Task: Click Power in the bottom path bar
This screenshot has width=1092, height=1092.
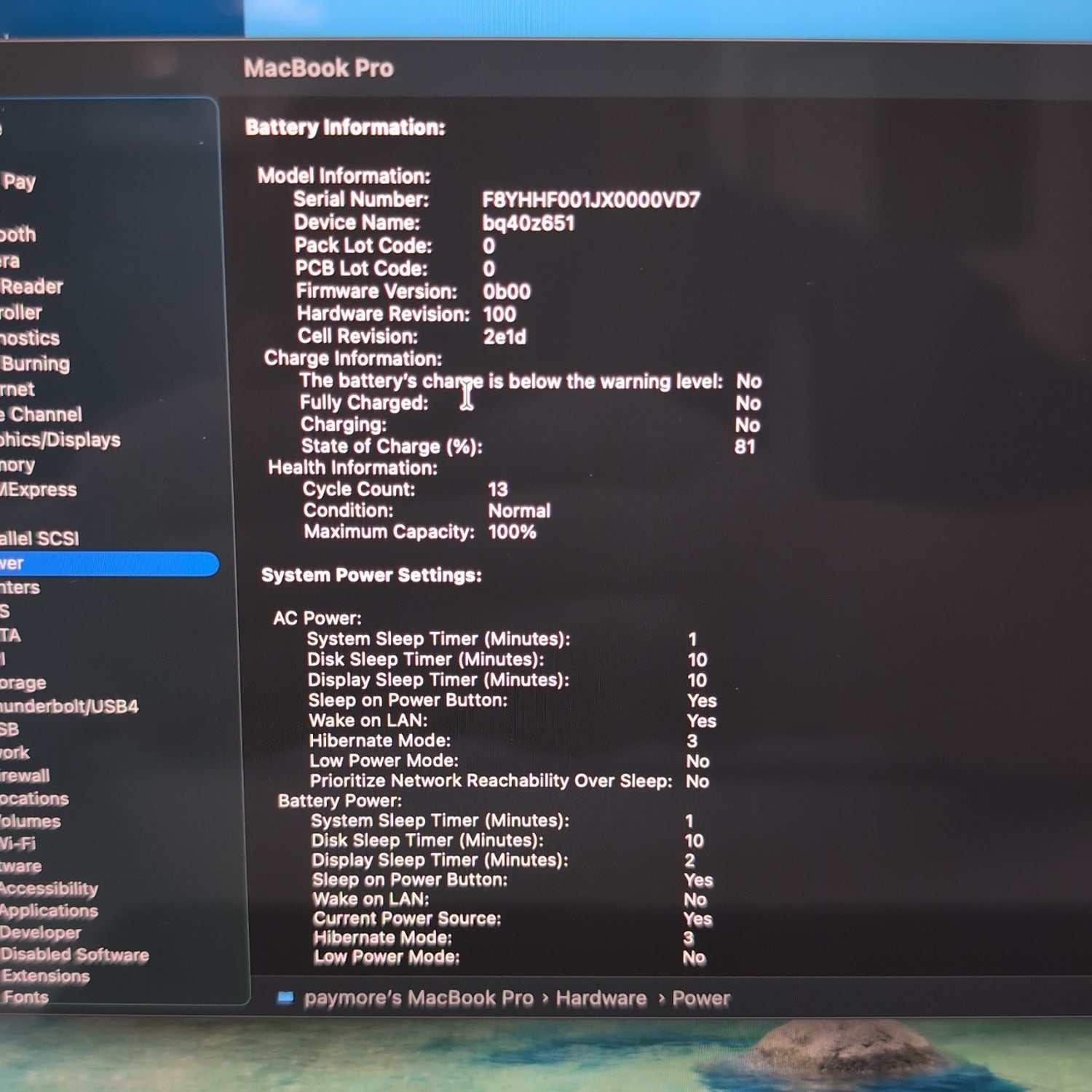Action: coord(701,998)
